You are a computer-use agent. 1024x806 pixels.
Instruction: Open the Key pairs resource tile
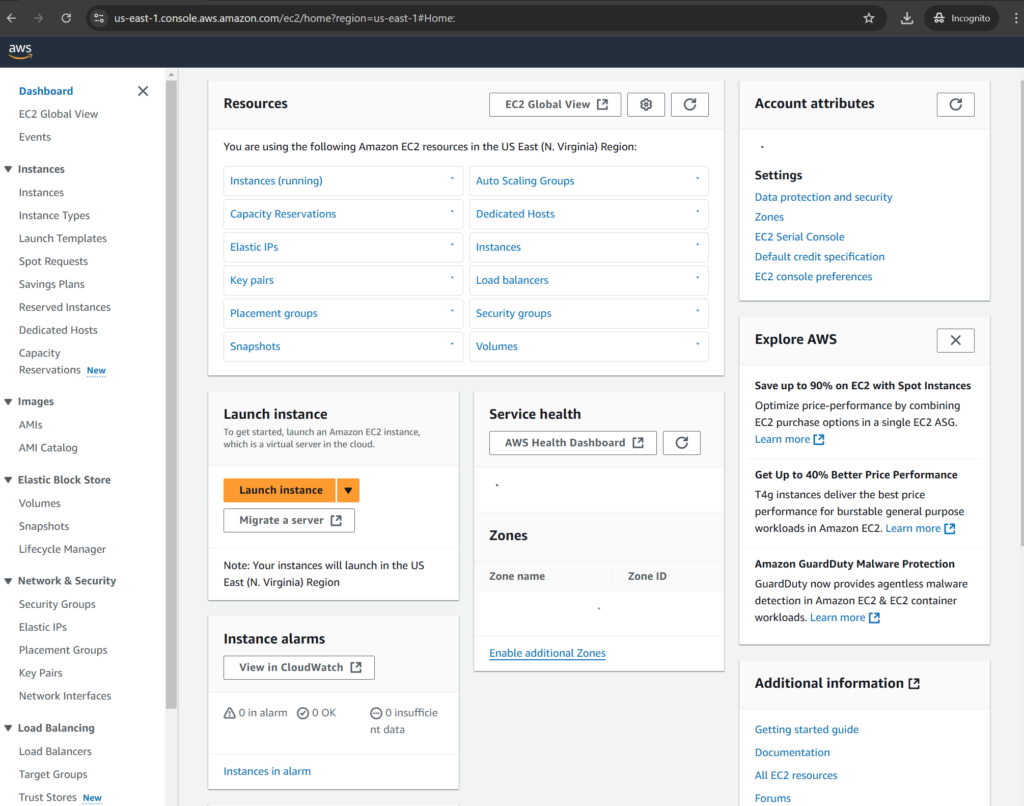click(x=252, y=280)
